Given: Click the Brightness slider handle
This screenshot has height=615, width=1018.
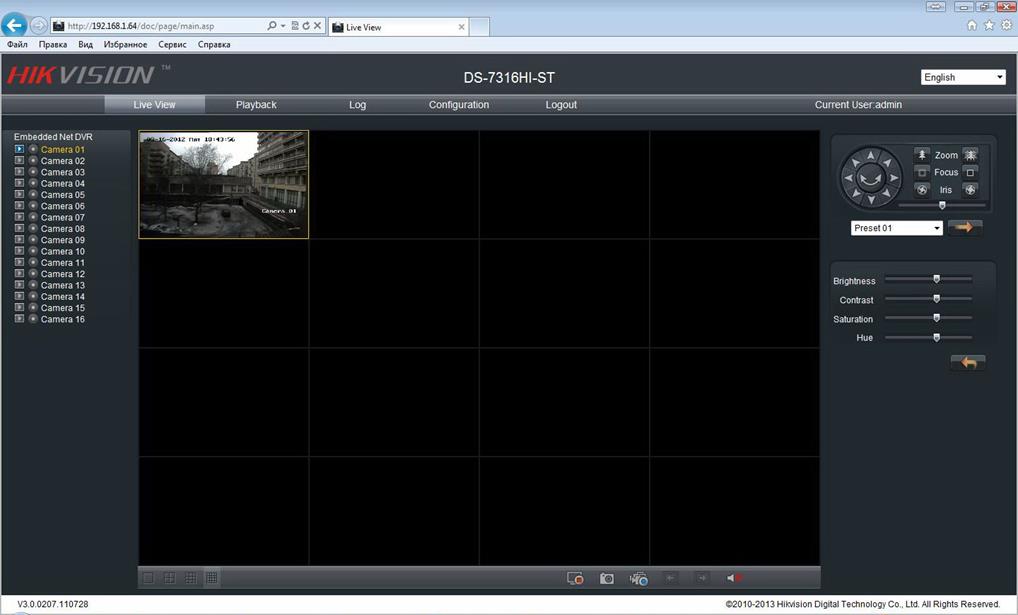Looking at the screenshot, I should click(936, 280).
